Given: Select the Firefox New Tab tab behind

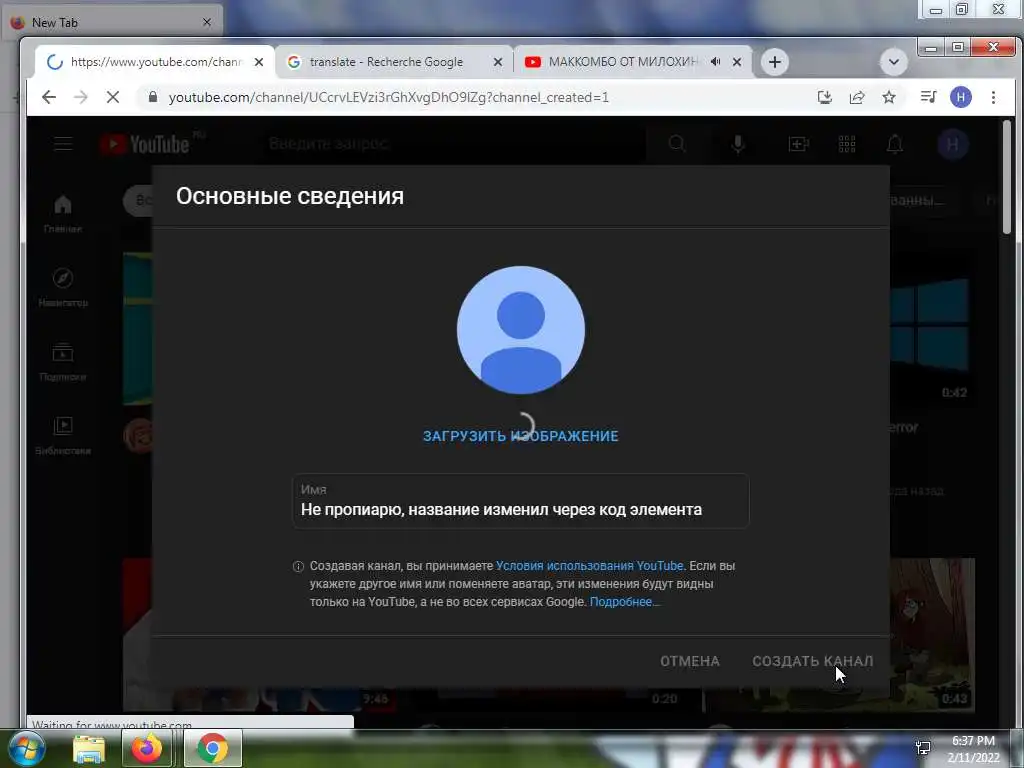Looking at the screenshot, I should [111, 23].
